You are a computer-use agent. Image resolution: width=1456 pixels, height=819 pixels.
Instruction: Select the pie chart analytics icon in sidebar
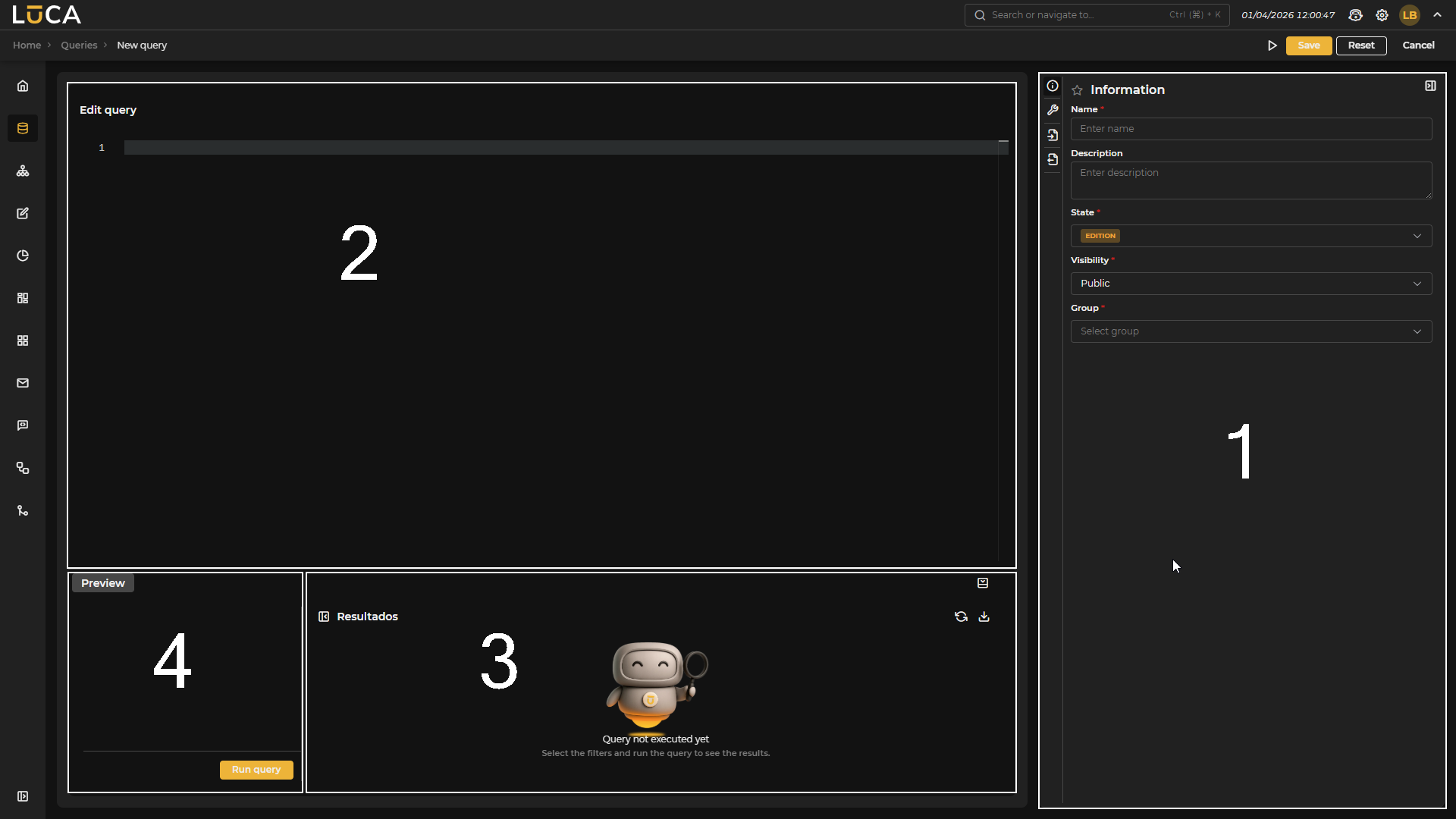(x=22, y=256)
